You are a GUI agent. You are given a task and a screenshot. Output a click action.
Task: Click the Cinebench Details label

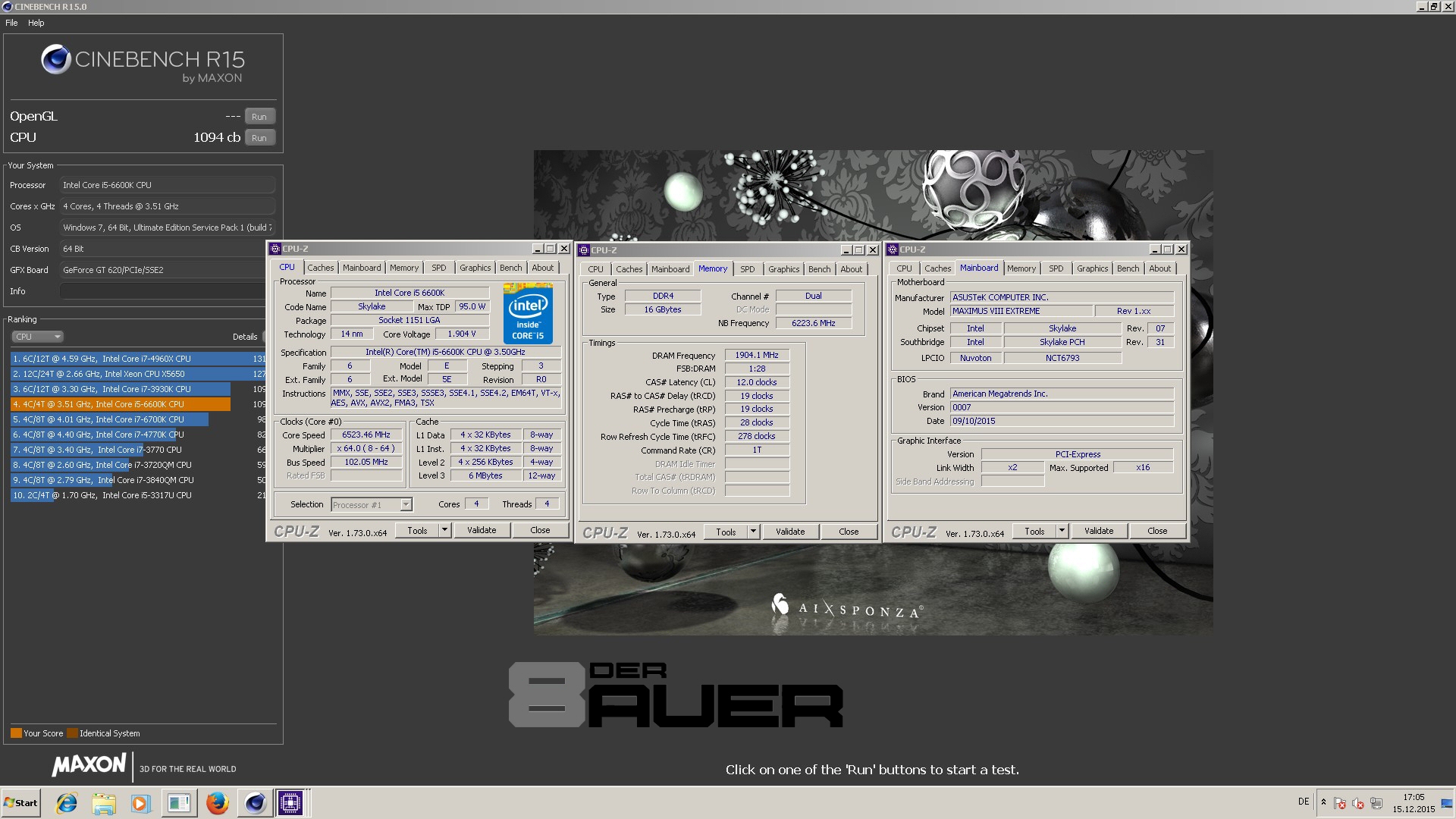click(245, 337)
